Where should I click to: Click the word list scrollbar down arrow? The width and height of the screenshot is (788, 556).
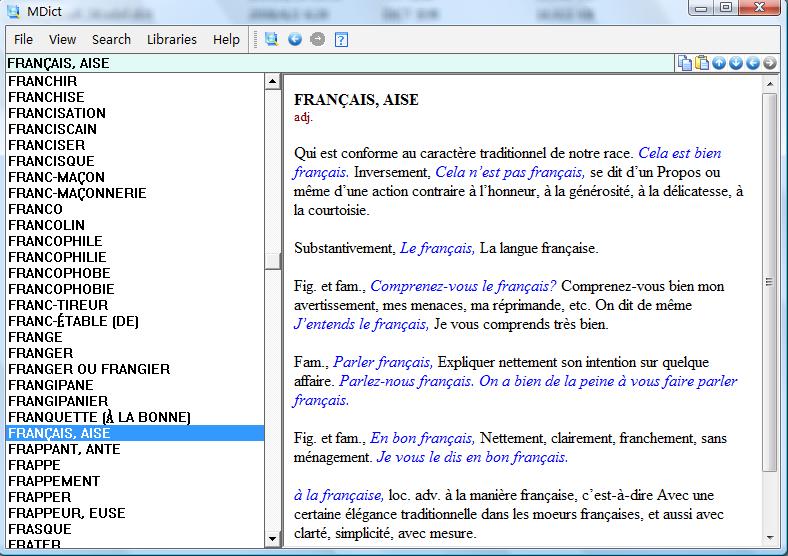click(272, 540)
